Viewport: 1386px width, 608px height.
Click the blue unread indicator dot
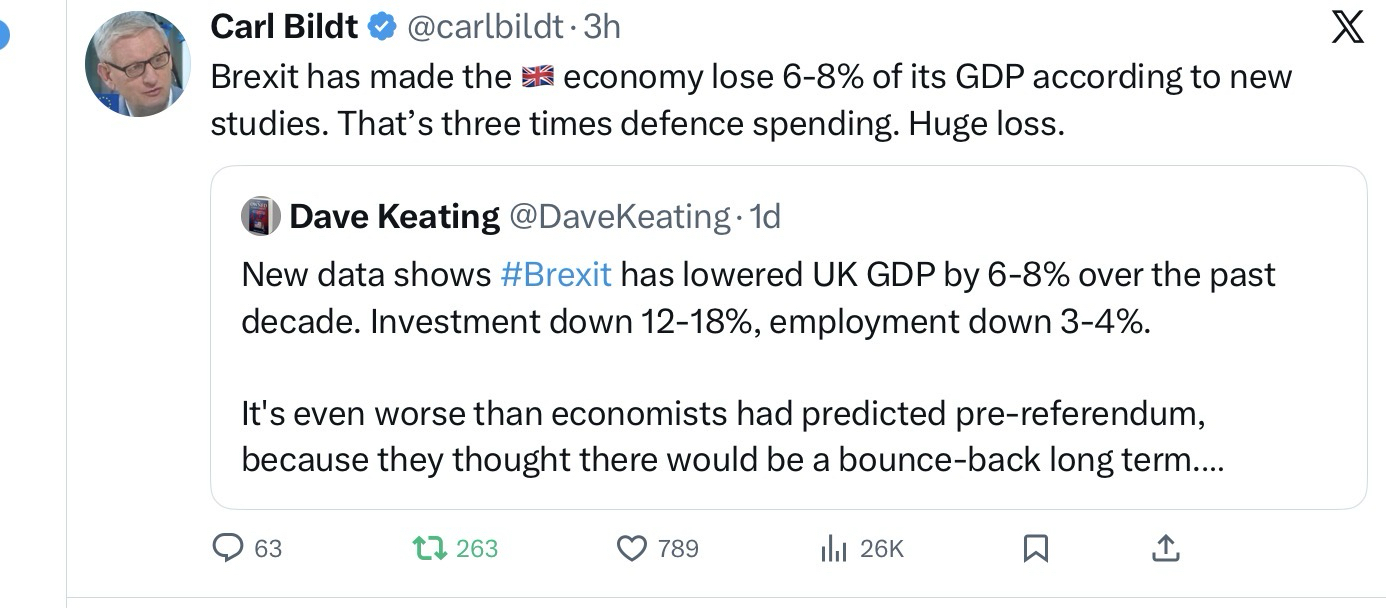(3, 36)
